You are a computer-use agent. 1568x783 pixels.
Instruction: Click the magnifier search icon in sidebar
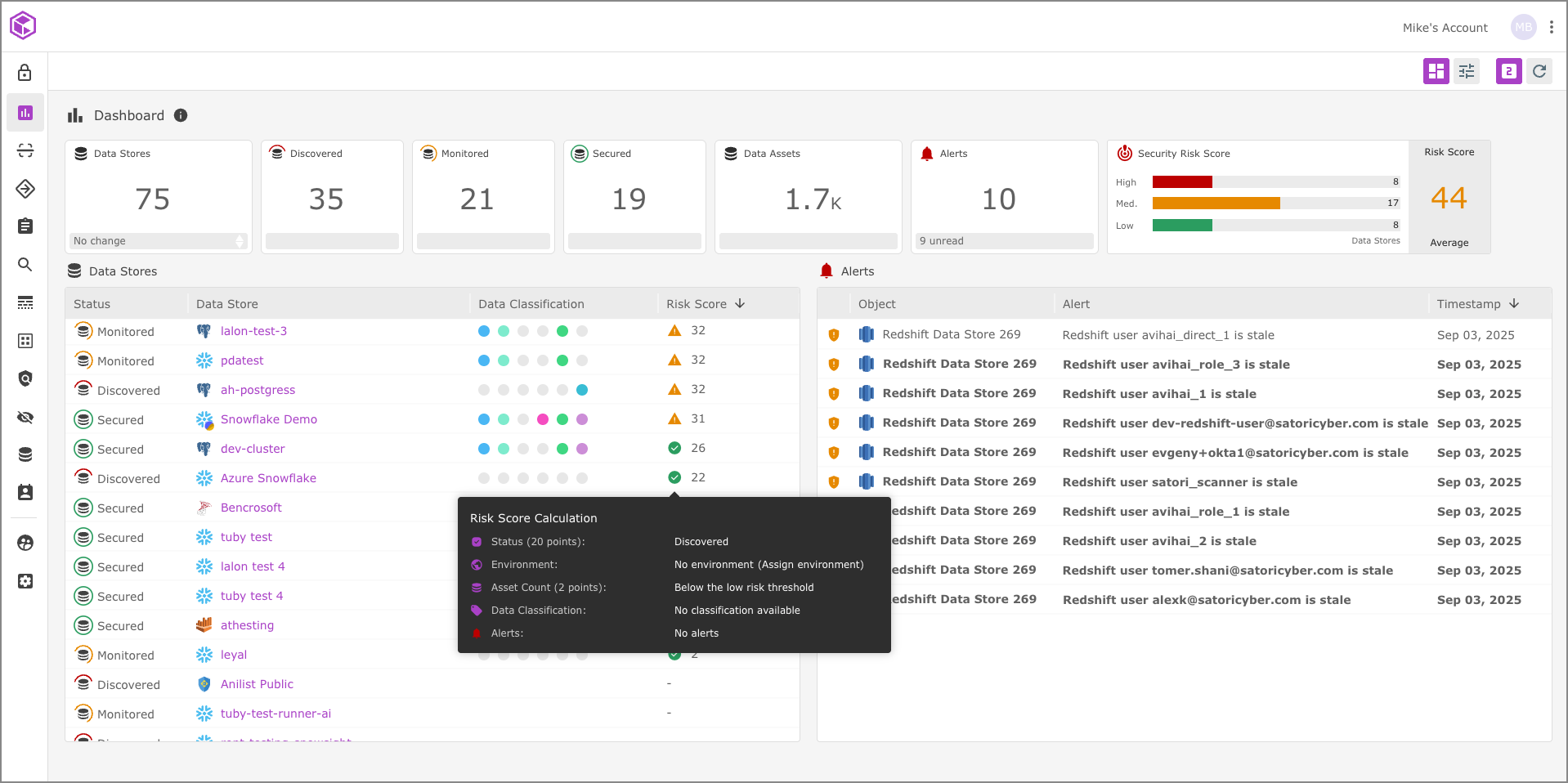[25, 264]
